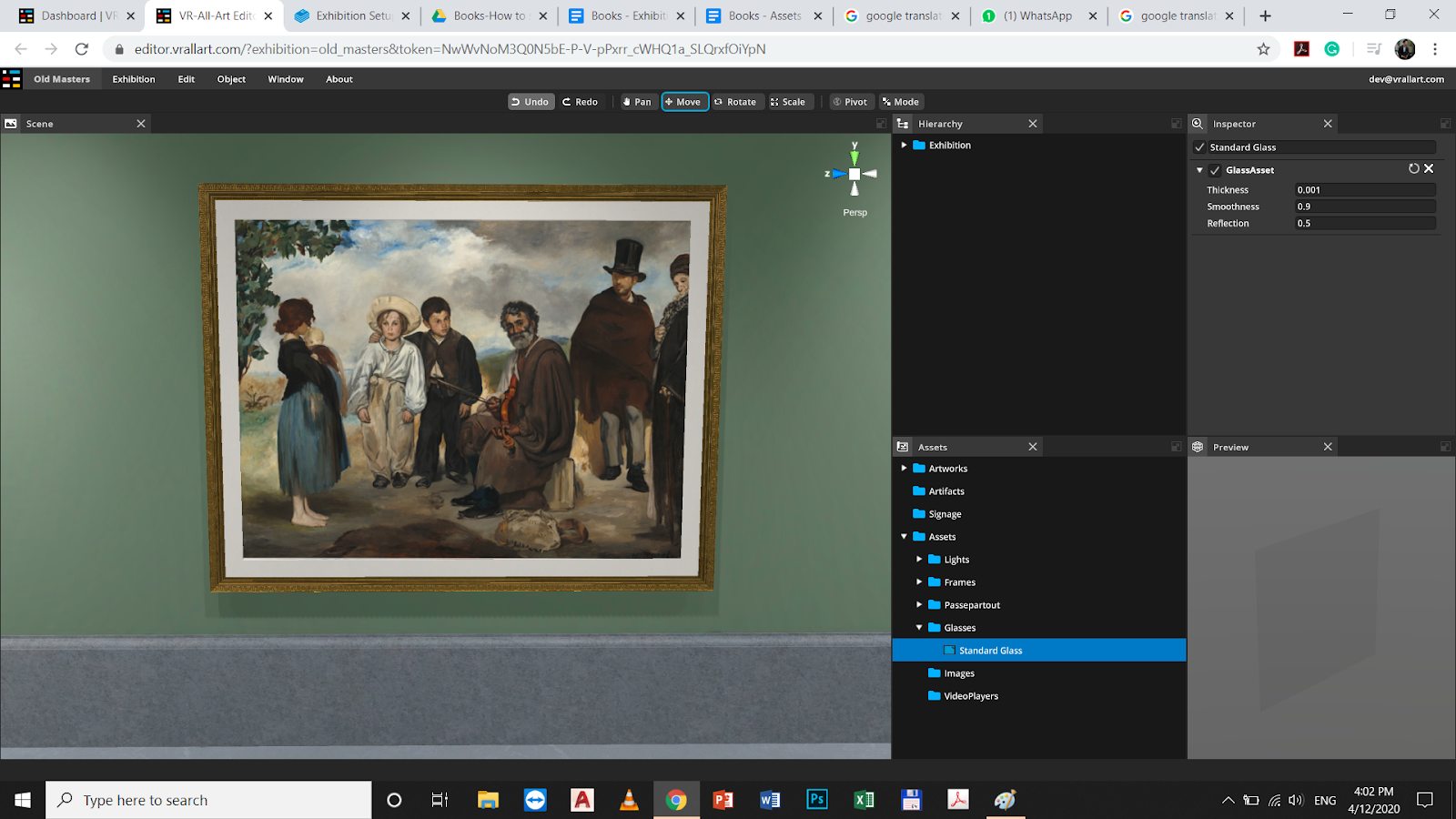Open the Exhibition menu
This screenshot has height=819, width=1456.
(x=134, y=79)
